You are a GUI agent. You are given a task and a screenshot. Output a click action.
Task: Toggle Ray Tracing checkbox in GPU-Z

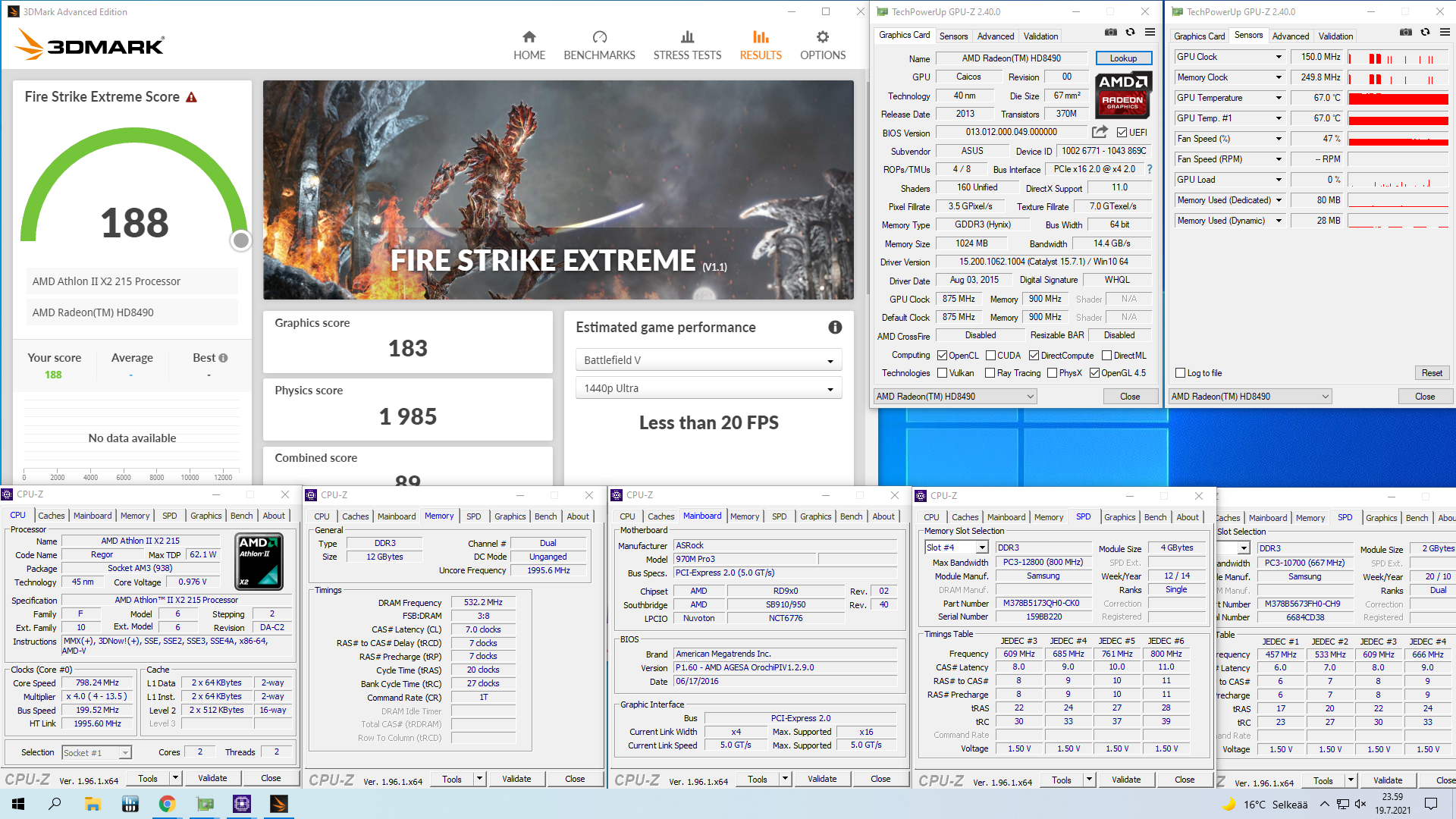990,373
